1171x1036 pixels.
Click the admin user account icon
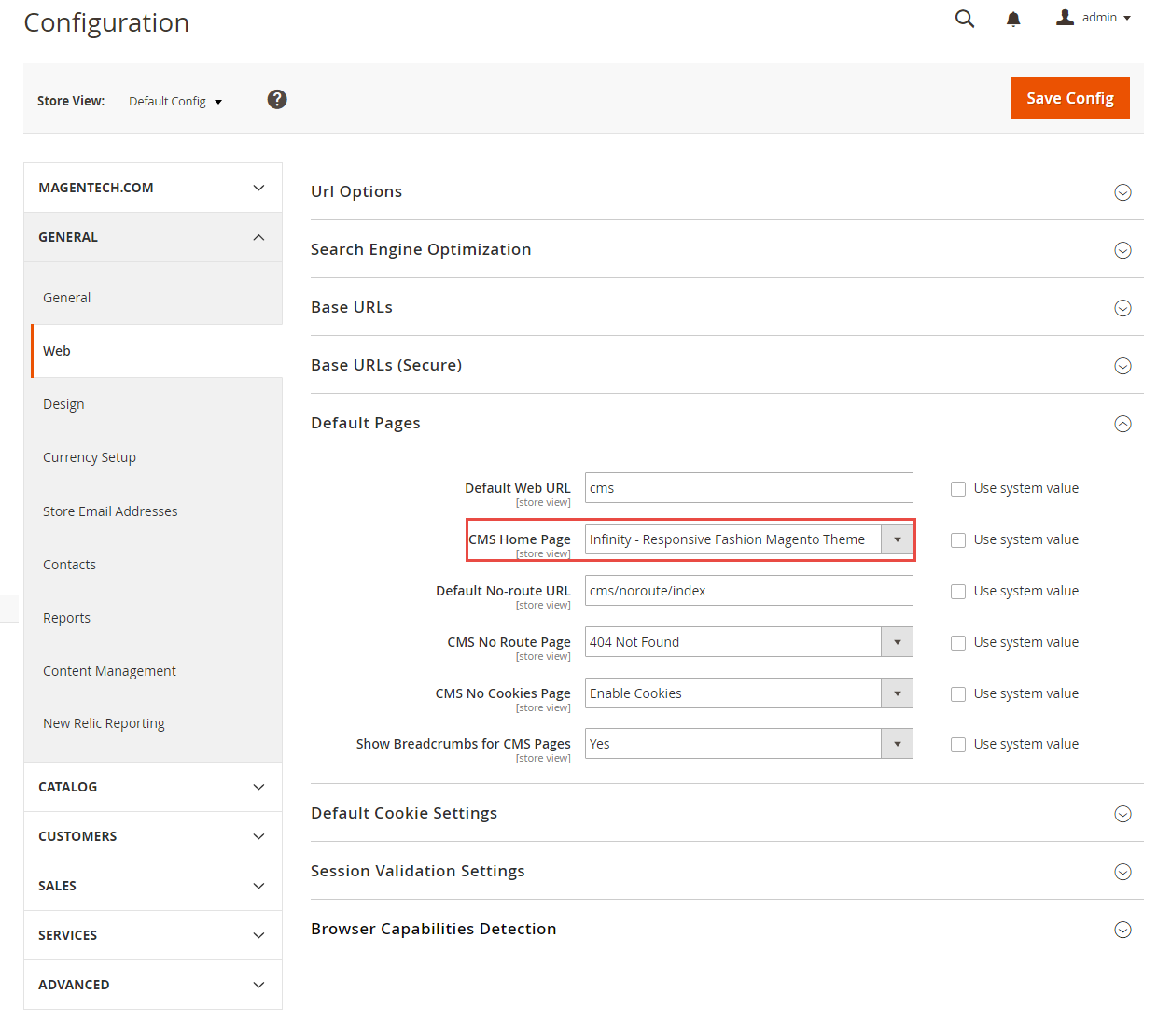[1065, 18]
